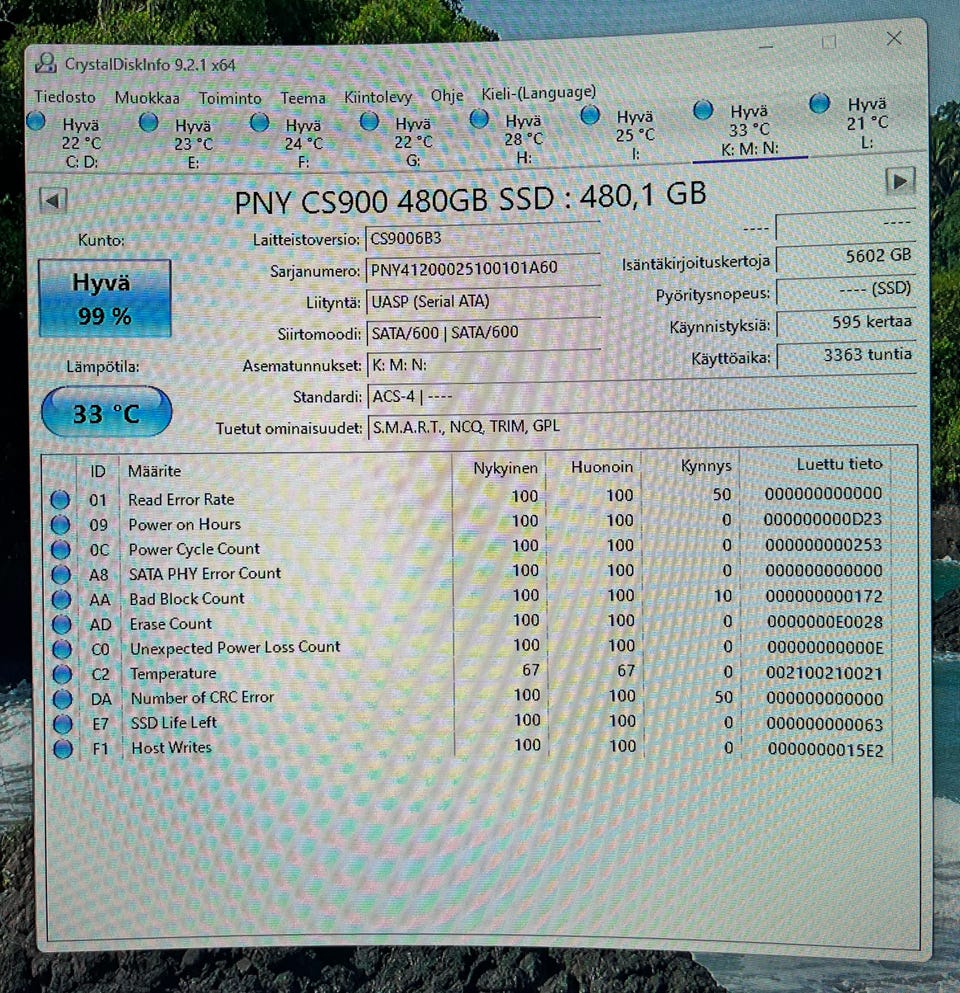Click the Huonoin column header
This screenshot has height=993, width=960.
click(602, 467)
